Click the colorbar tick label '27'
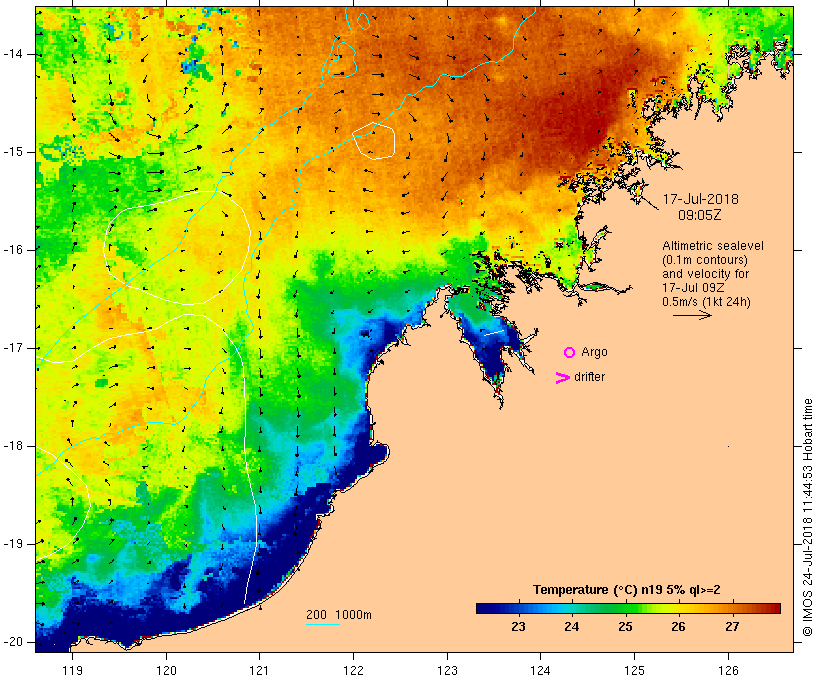 coord(732,627)
